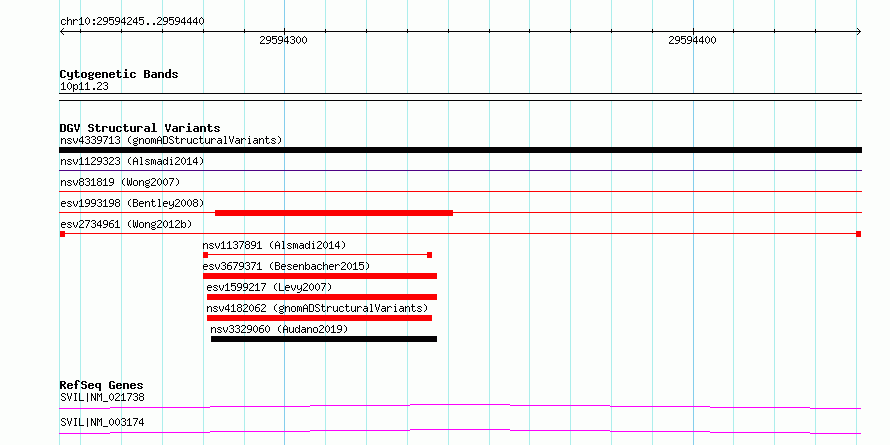Screen dimensions: 890x445
Task: Click the magenta line of SVIL|NM_021738
Action: click(x=460, y=406)
